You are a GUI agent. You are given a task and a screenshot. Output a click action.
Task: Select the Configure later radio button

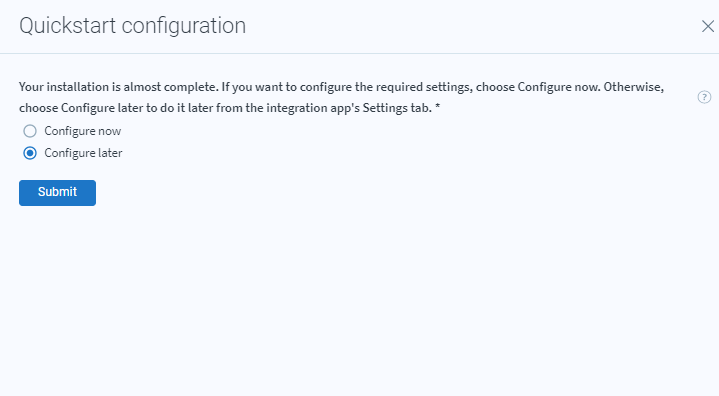(30, 153)
